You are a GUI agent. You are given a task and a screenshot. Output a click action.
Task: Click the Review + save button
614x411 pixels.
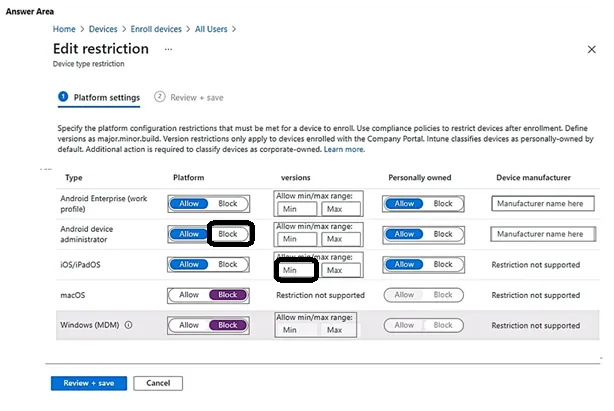tap(89, 383)
